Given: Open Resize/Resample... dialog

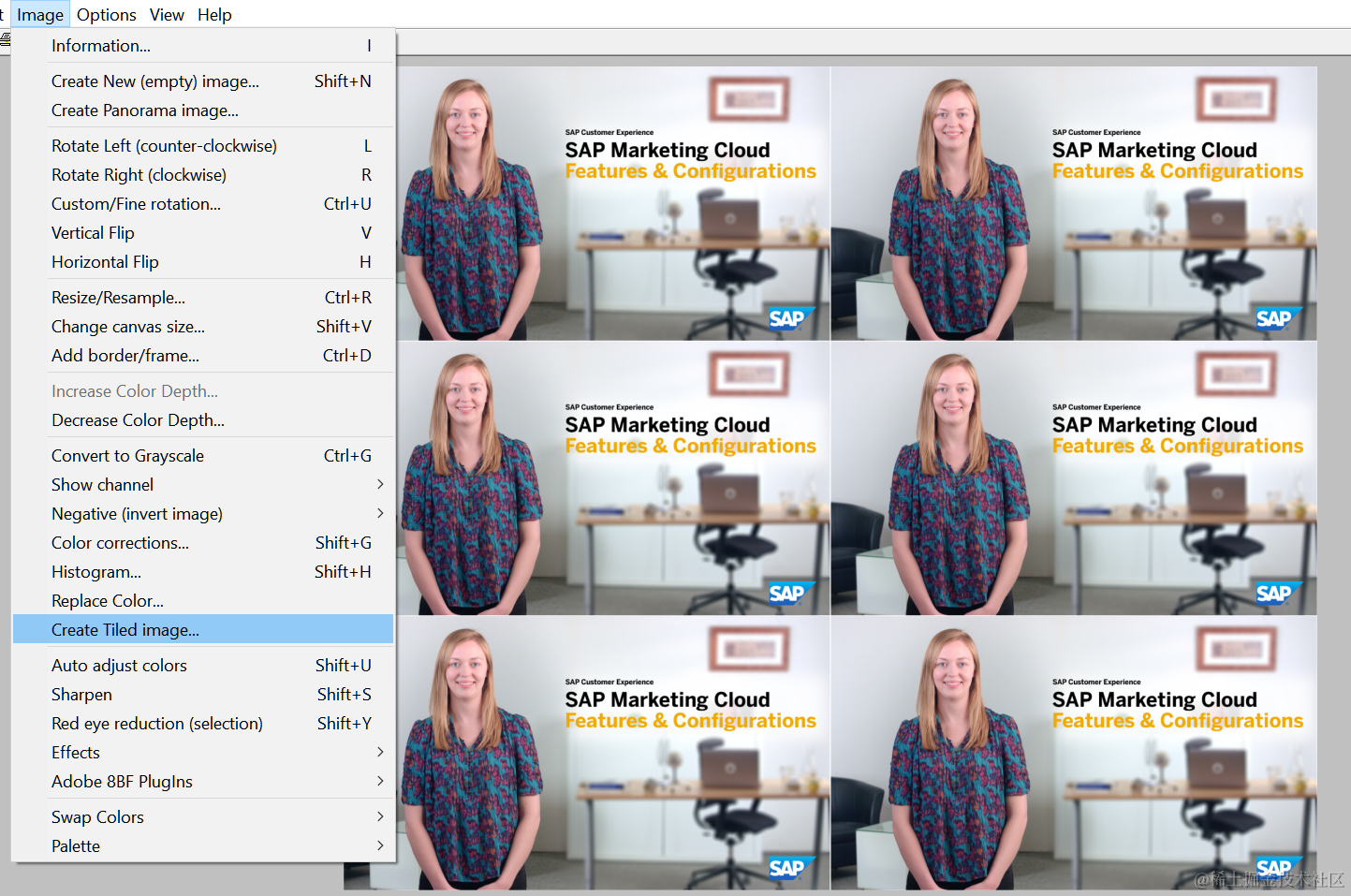Looking at the screenshot, I should pyautogui.click(x=203, y=298).
